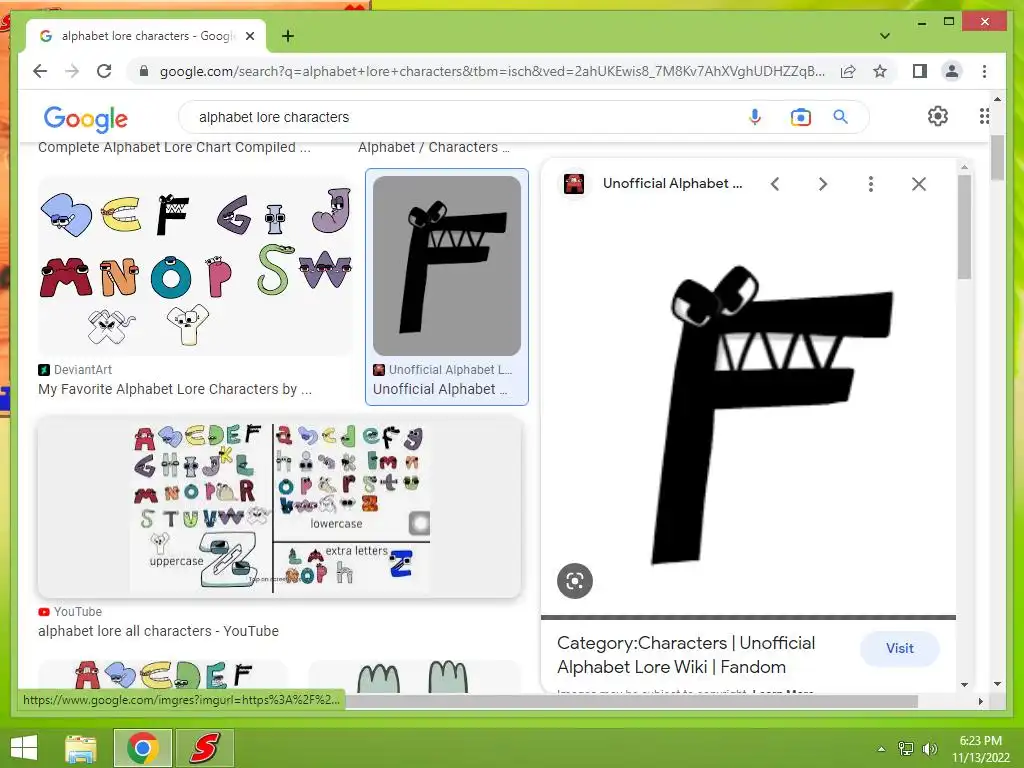This screenshot has height=768, width=1024.
Task: Click 'alphabet lore all characters - YouTube' link
Action: tap(158, 632)
